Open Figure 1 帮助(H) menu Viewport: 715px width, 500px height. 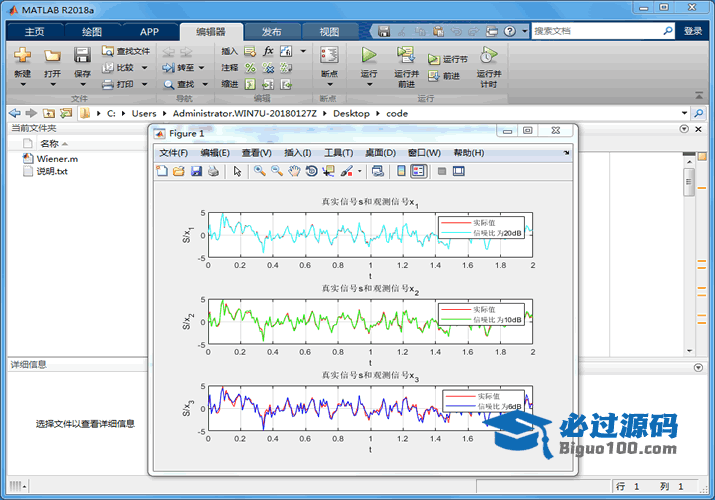pos(469,153)
